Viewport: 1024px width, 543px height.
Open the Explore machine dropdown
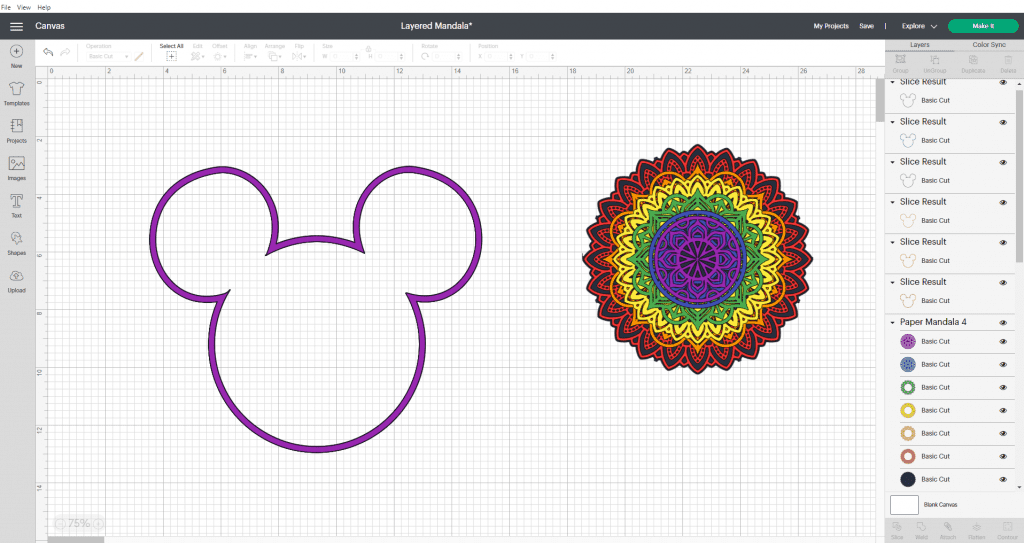919,26
